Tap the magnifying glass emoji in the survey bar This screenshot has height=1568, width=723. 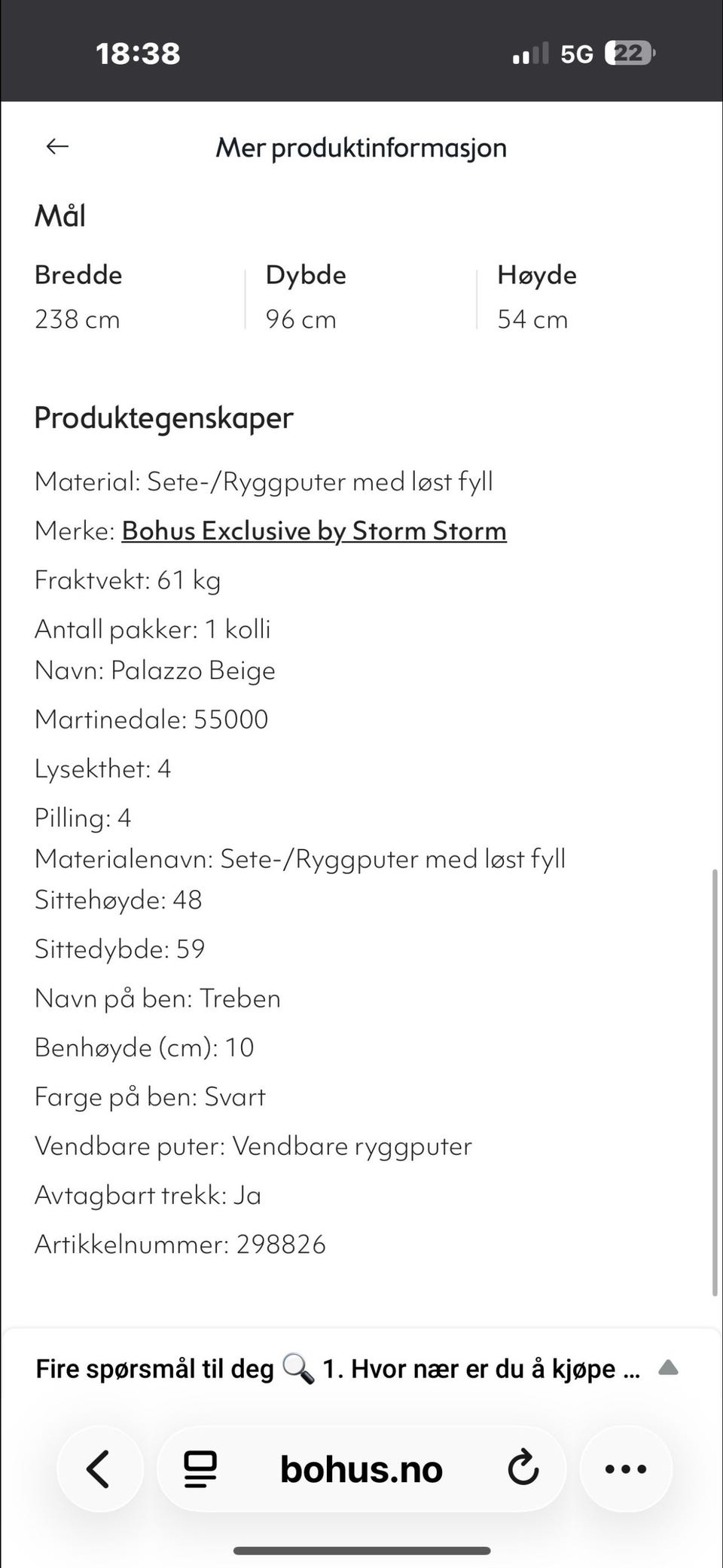(x=298, y=1368)
